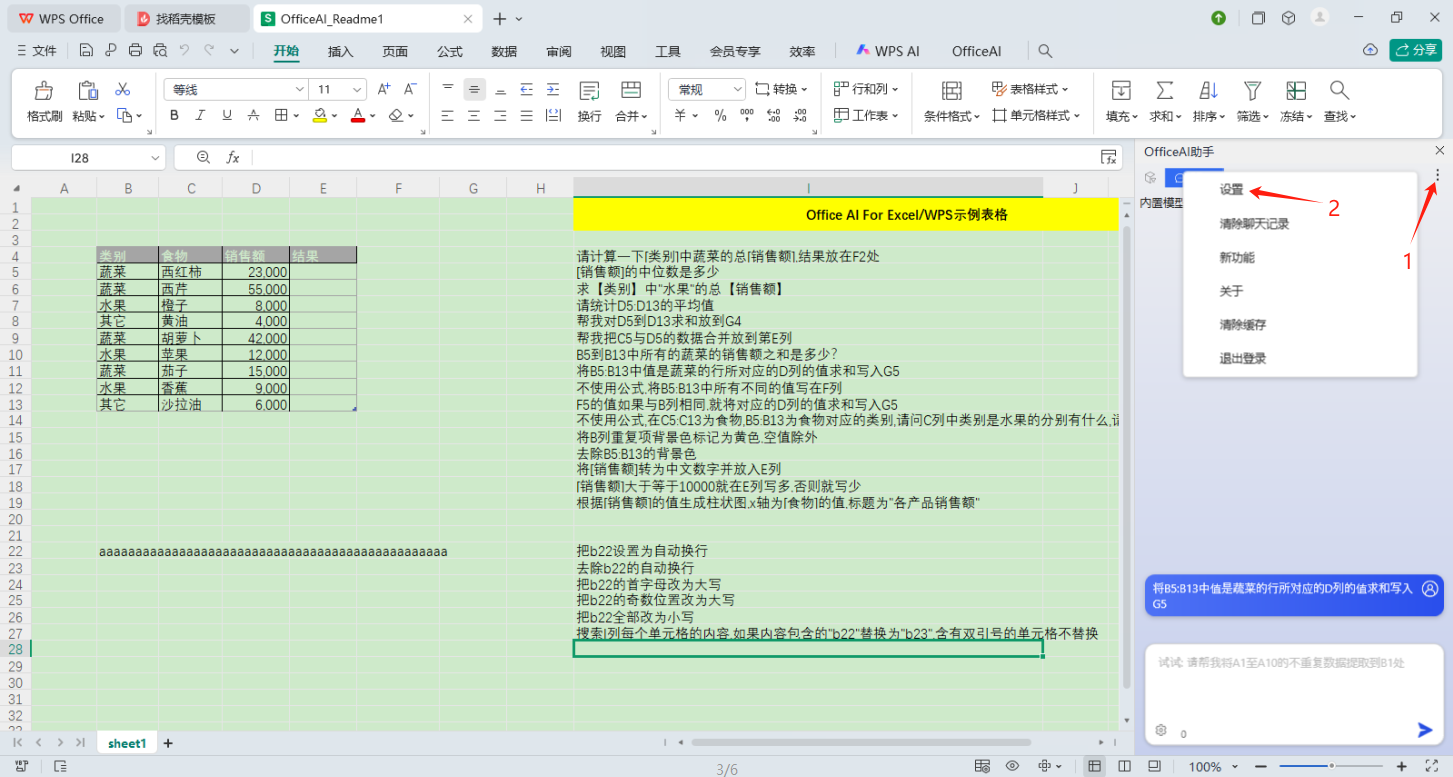
Task: Decrease font size with the A- icon
Action: (408, 89)
